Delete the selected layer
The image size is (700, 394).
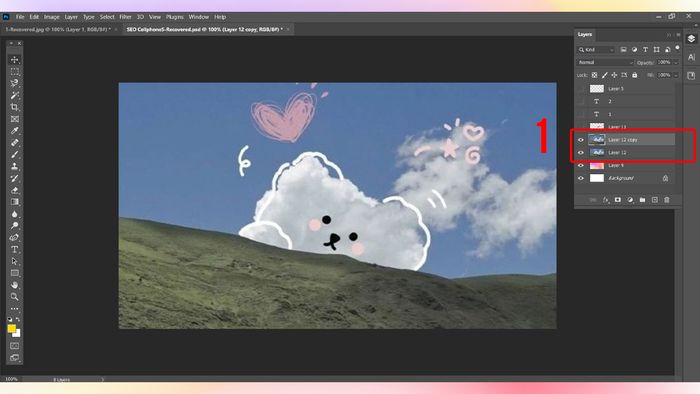pos(667,200)
